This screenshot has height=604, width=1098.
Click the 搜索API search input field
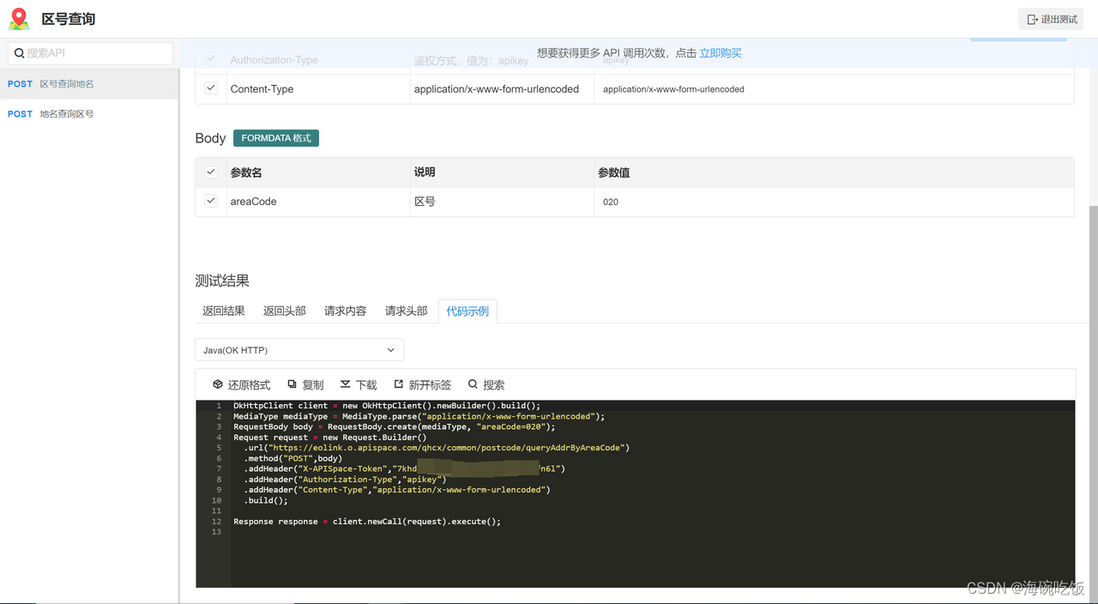90,53
